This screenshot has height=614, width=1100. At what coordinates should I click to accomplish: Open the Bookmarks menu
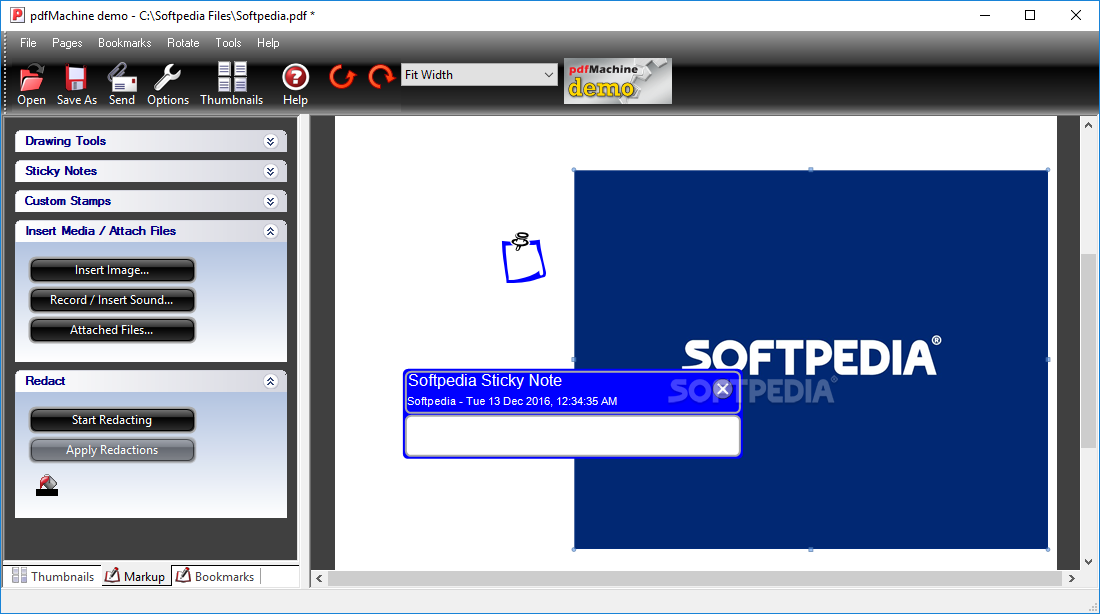tap(125, 43)
